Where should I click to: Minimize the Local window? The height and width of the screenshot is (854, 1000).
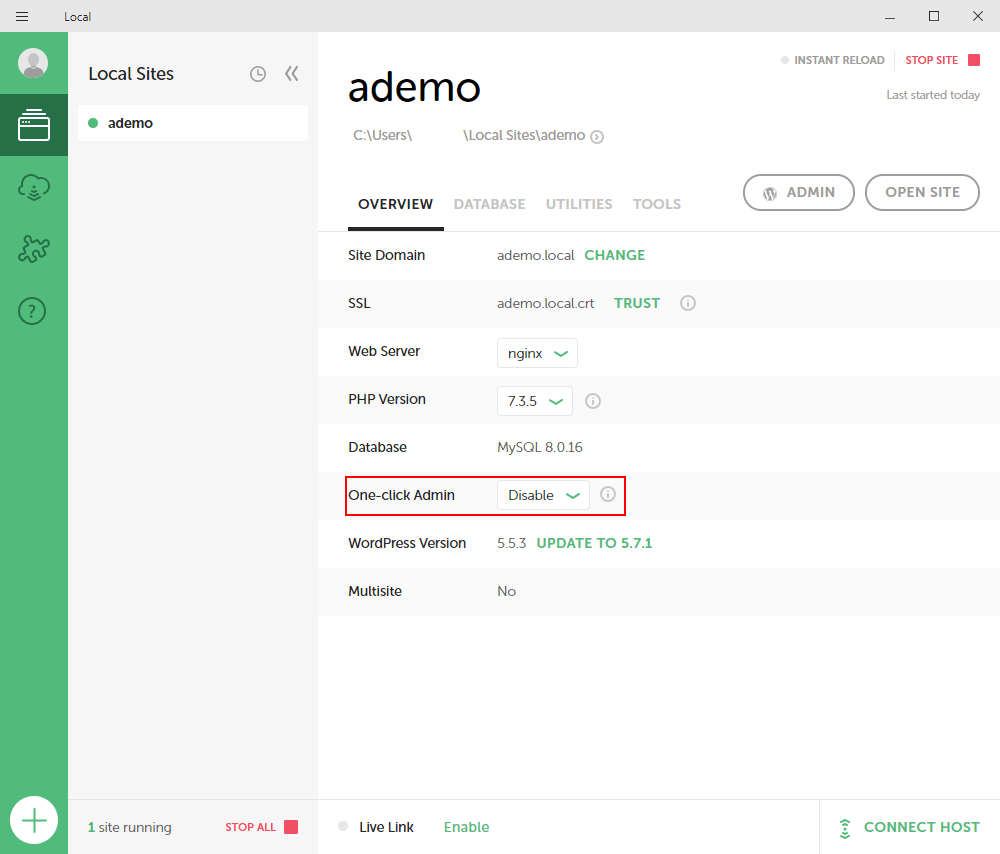point(890,17)
